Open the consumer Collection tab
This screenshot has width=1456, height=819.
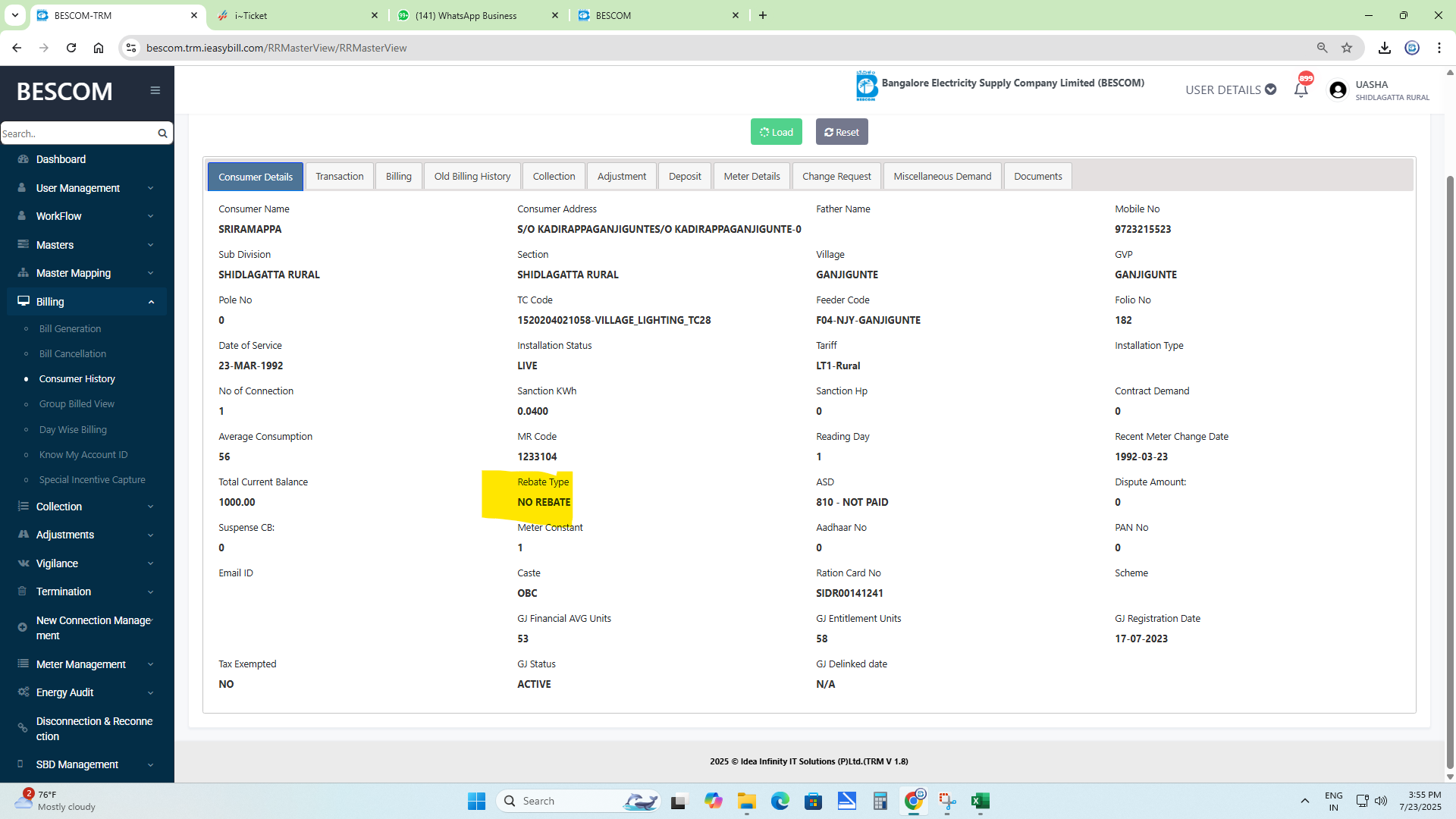click(554, 176)
